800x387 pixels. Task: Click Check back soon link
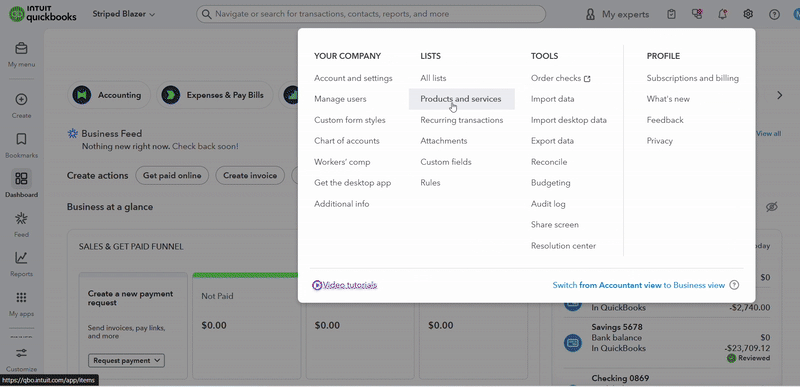pyautogui.click(x=205, y=146)
